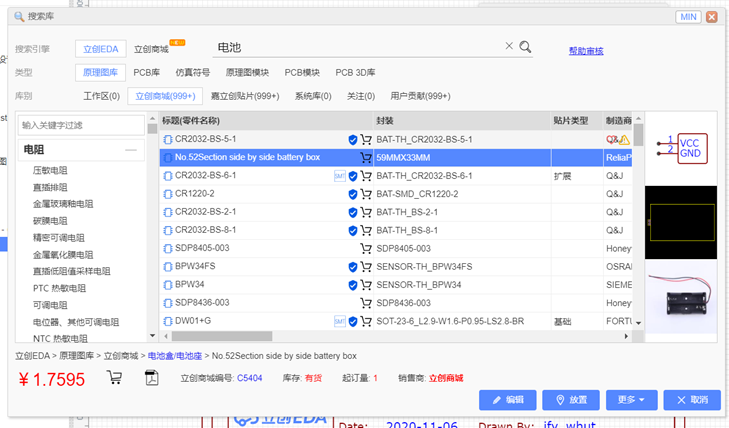Click the cart icon in the CR1220-2 row

tap(366, 194)
